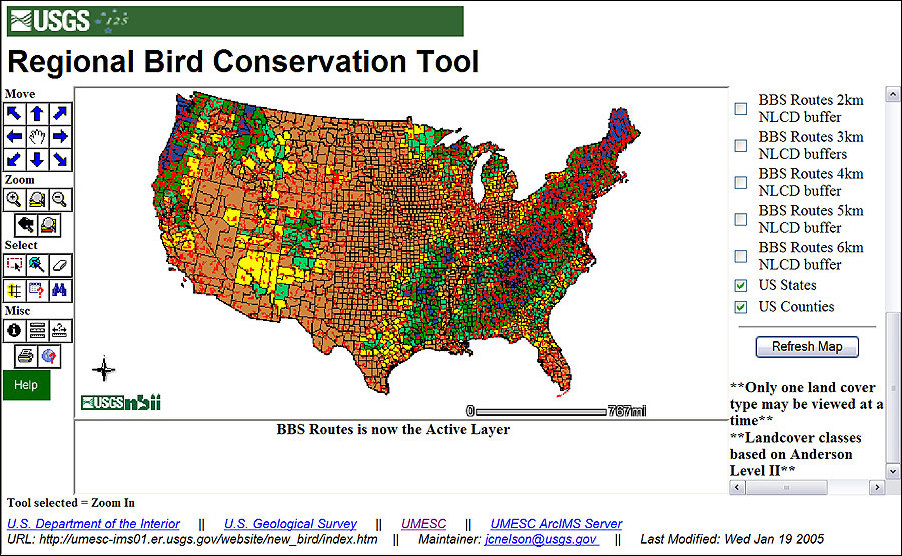Click Florida on the map

point(555,368)
